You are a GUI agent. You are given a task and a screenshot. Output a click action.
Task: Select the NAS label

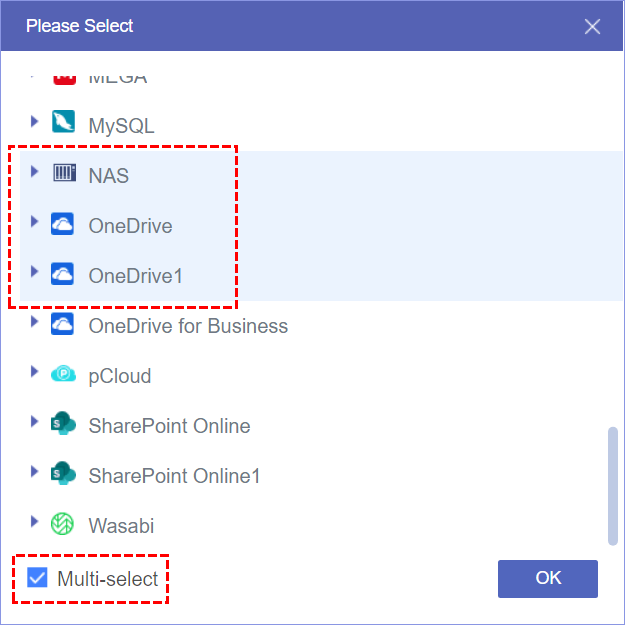tap(109, 176)
